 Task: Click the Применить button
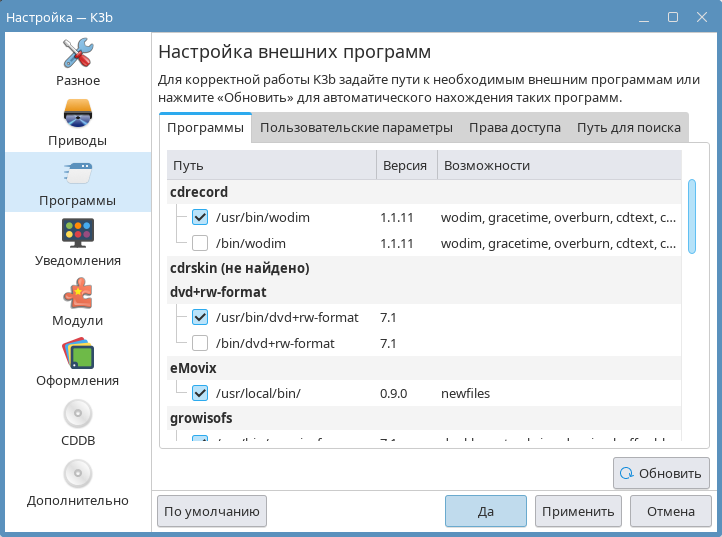577,511
